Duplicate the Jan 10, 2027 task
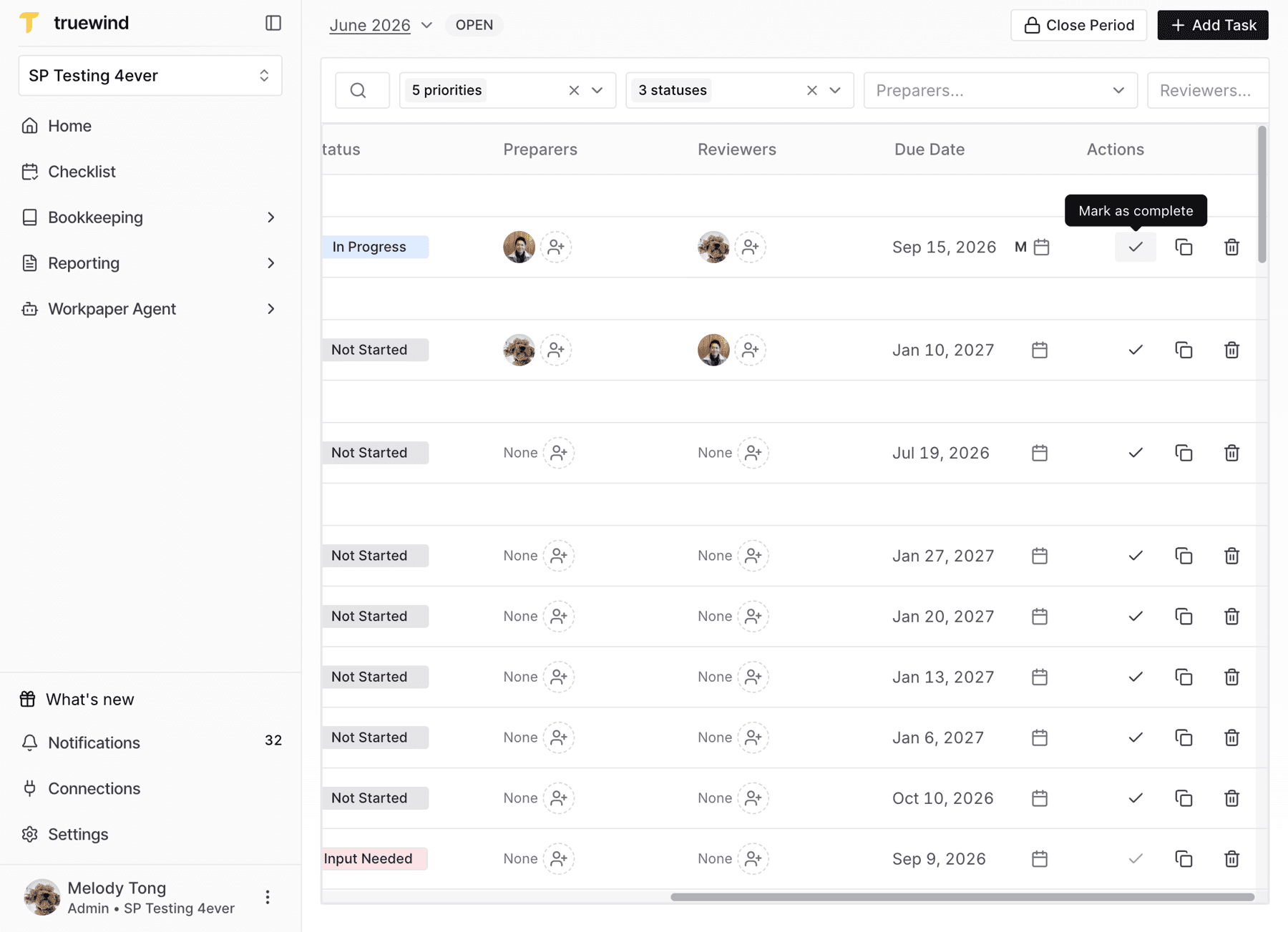 (1184, 350)
